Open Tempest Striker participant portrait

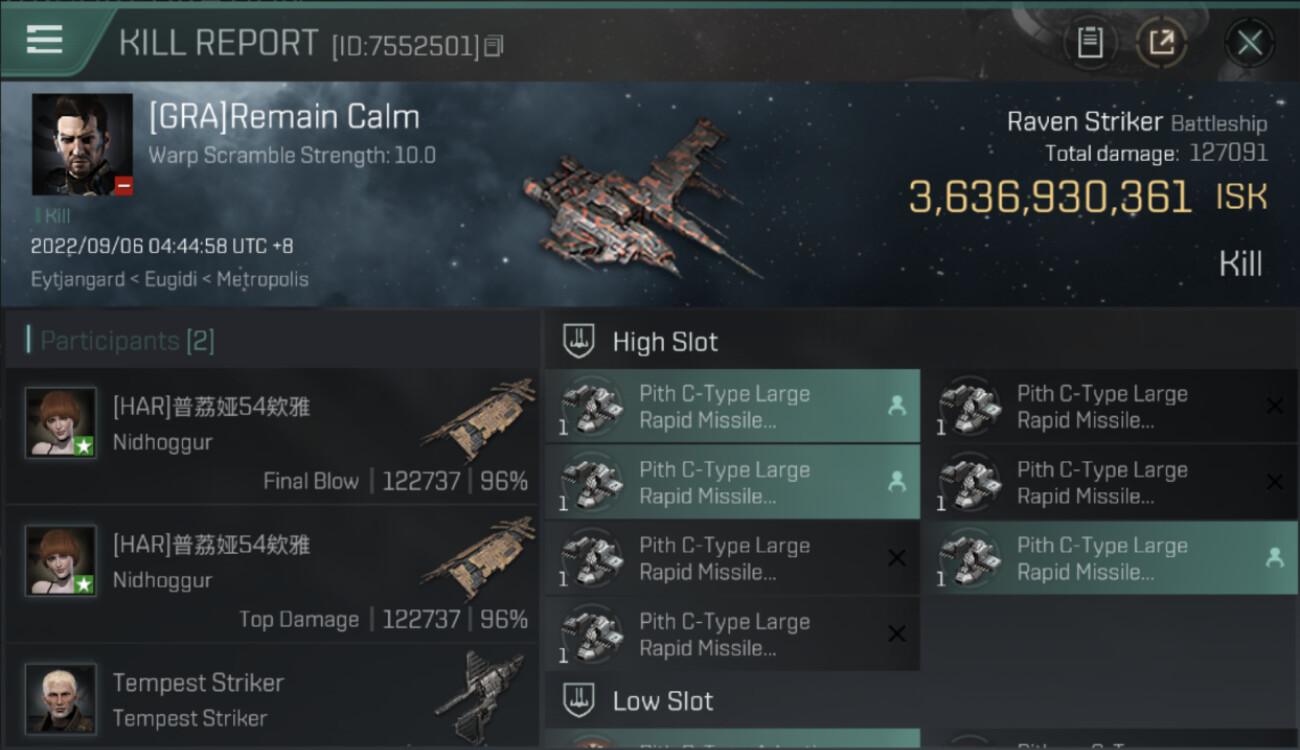click(61, 697)
